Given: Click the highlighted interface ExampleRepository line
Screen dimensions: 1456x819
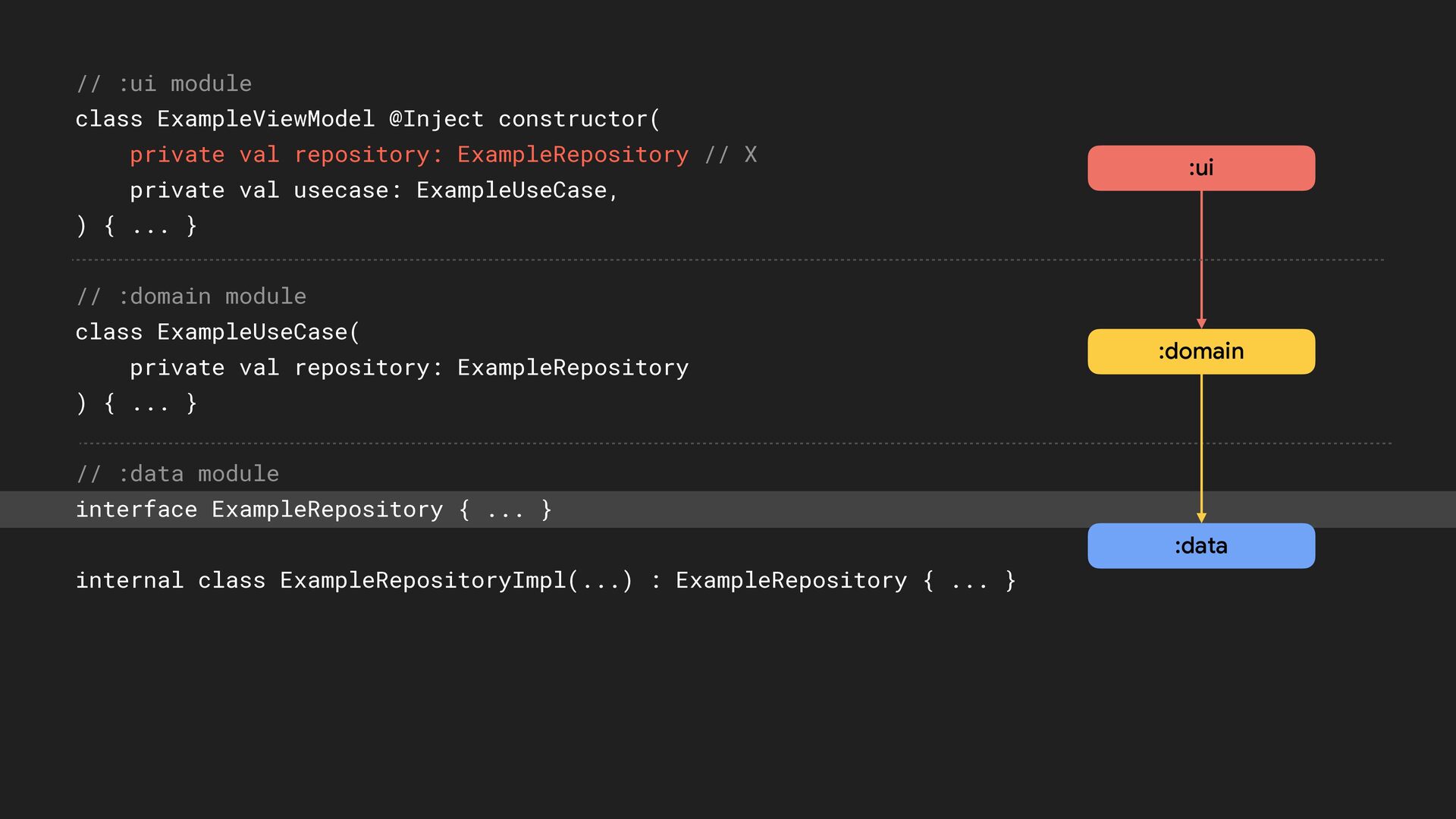Looking at the screenshot, I should 313,510.
